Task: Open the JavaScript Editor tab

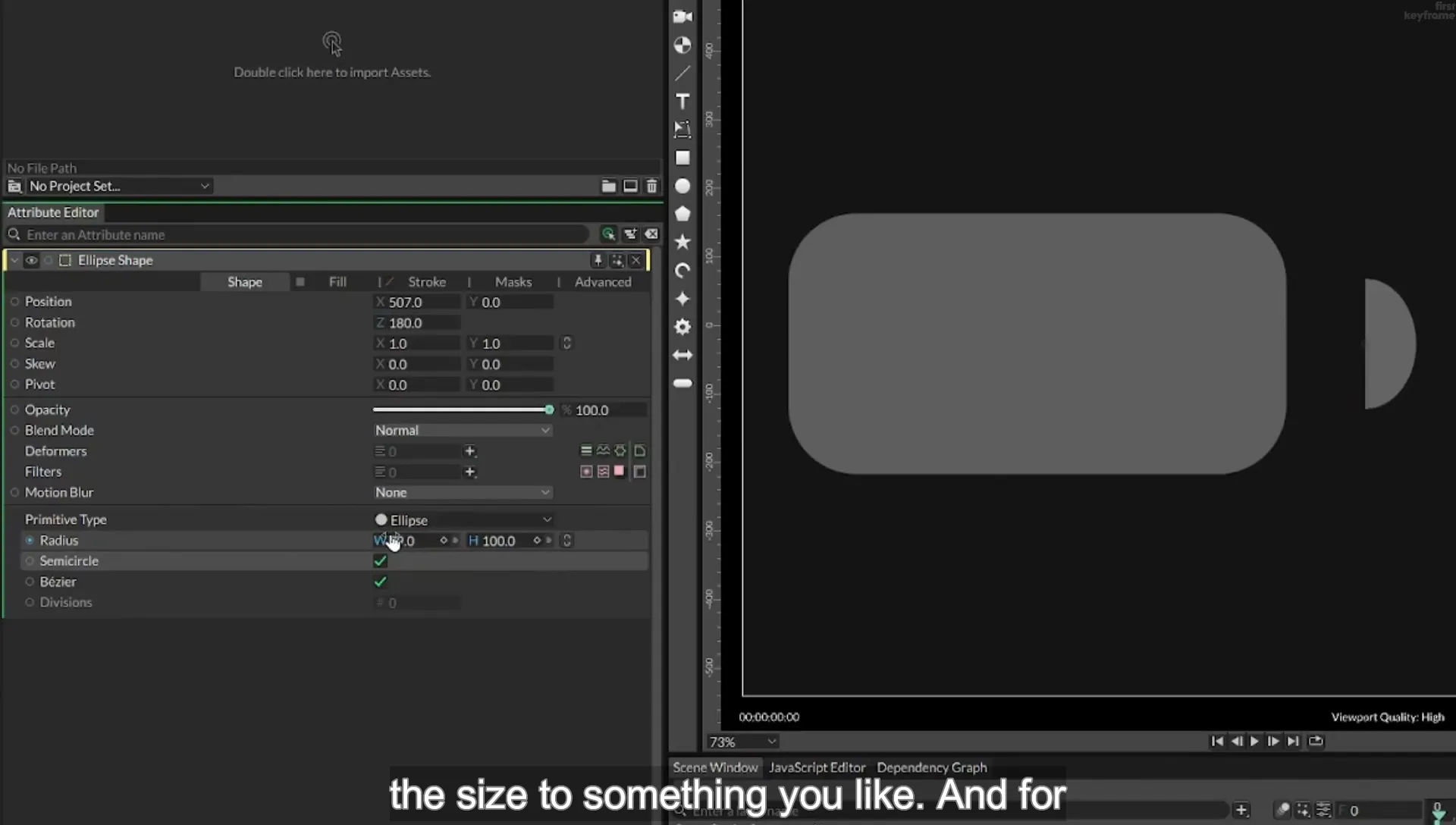Action: click(817, 767)
